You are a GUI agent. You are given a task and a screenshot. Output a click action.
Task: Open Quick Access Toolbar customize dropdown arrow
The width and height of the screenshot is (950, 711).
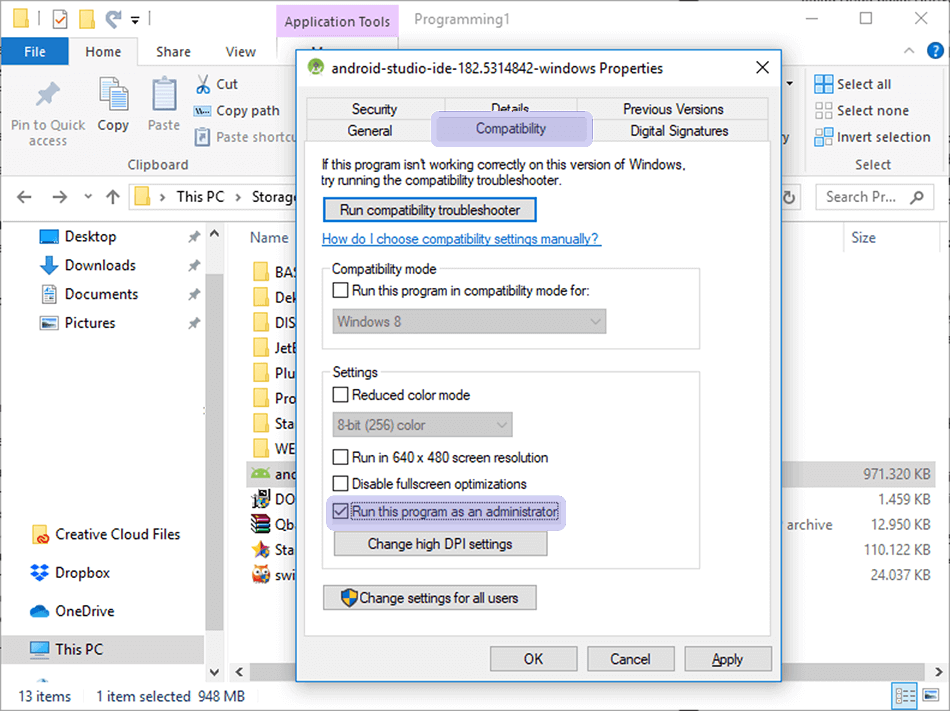(135, 19)
